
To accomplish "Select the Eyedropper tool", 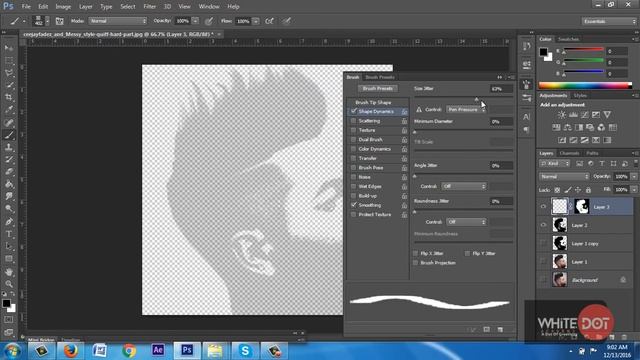I will point(9,110).
